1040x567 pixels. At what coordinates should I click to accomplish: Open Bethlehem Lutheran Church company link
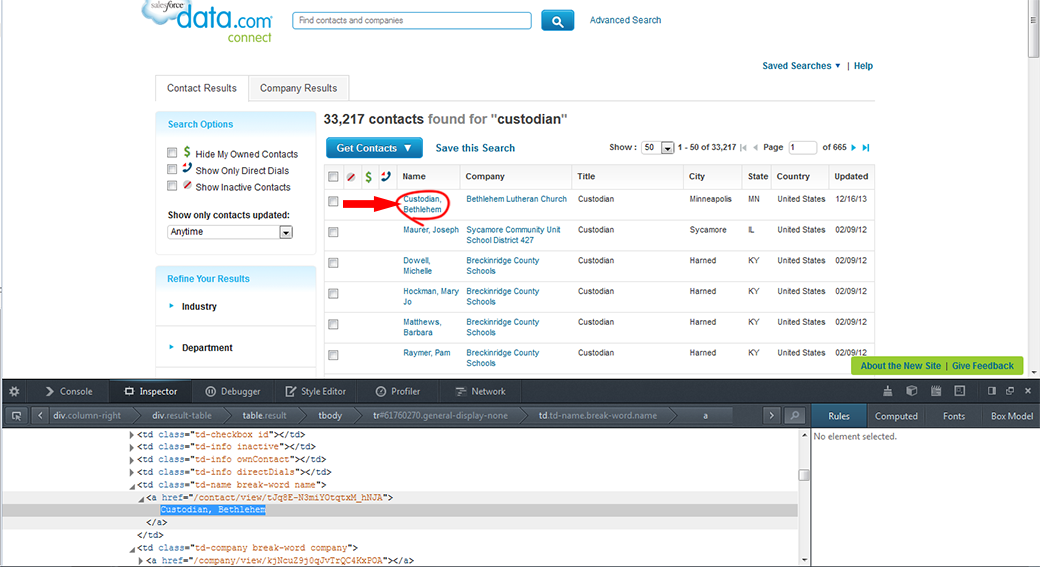[x=517, y=199]
